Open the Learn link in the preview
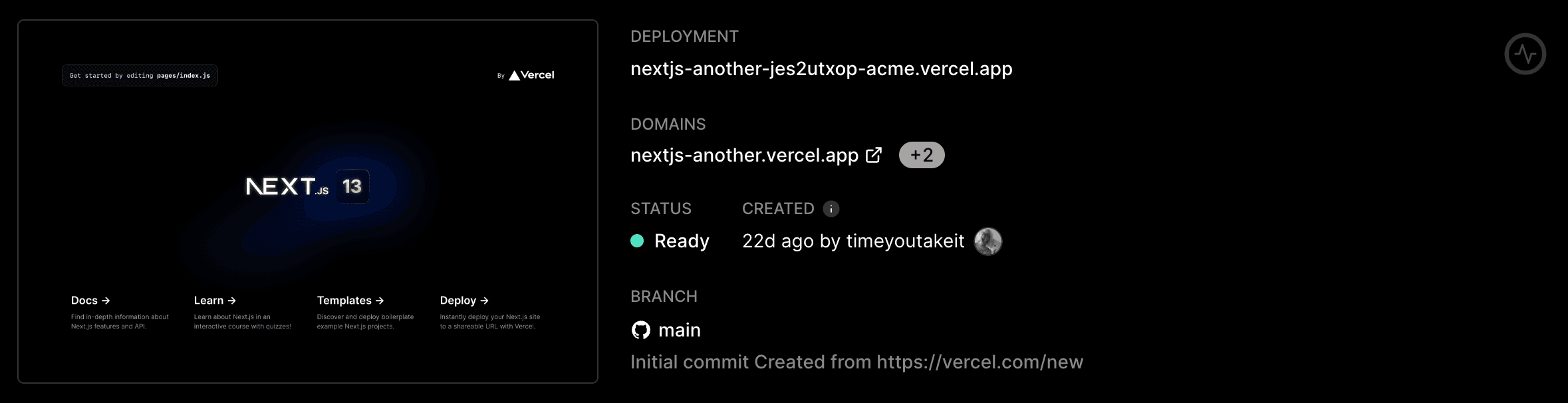Screen dimensions: 1568x403 tap(209, 300)
